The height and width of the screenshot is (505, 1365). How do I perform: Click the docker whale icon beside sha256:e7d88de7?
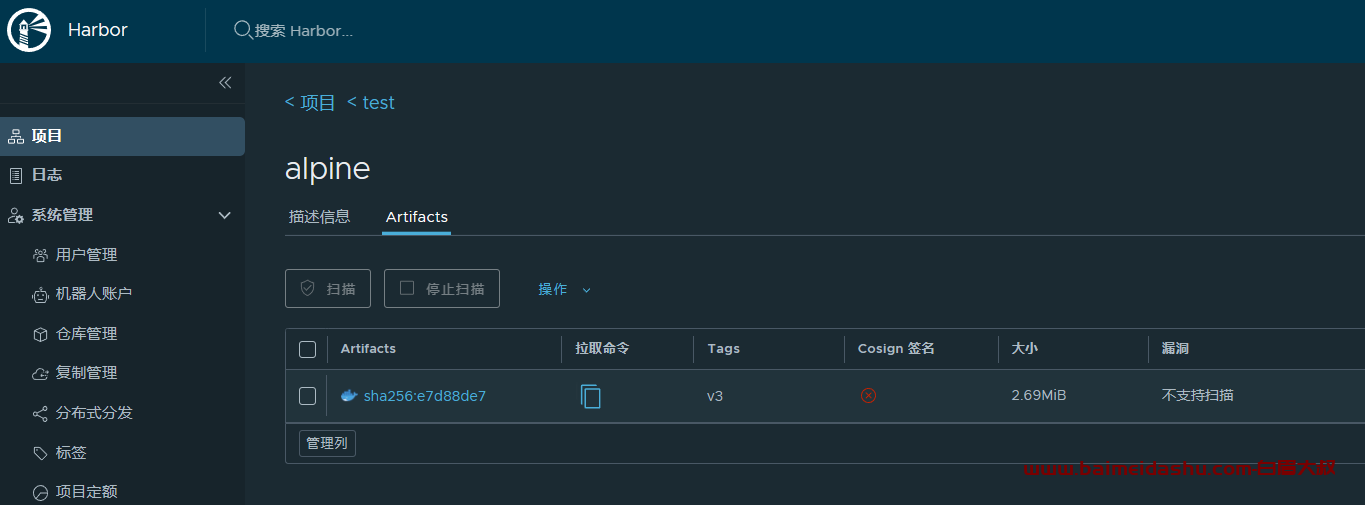pos(349,396)
